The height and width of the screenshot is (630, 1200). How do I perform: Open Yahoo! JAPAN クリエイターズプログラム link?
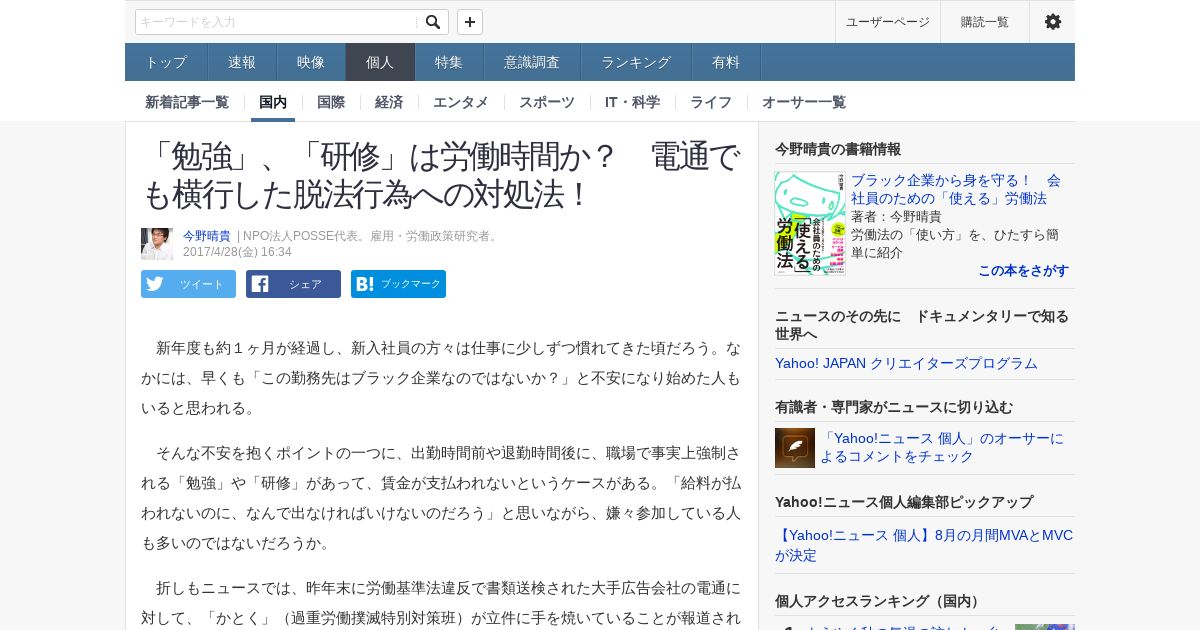906,363
